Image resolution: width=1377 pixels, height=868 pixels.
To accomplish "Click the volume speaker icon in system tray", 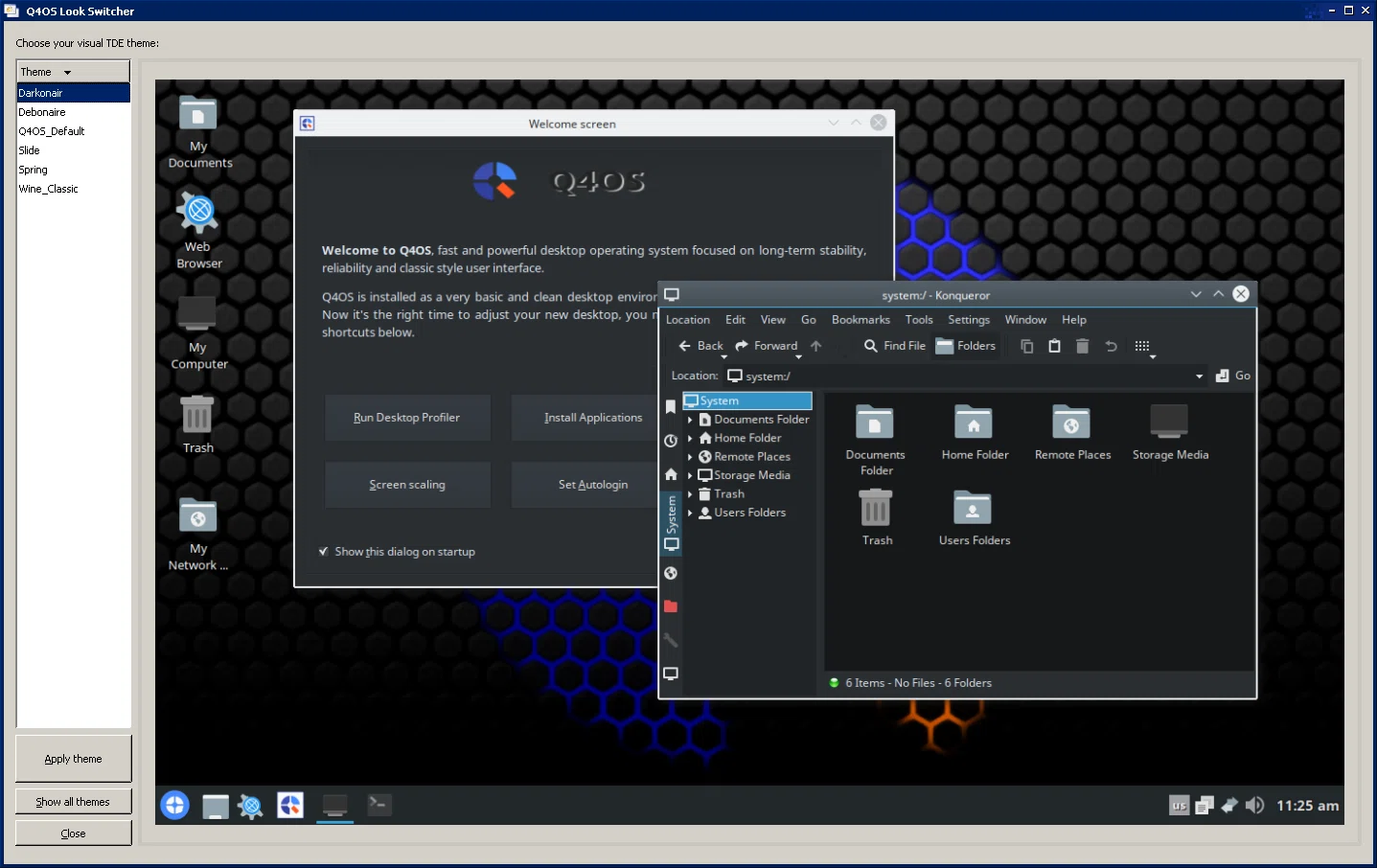I will 1254,806.
